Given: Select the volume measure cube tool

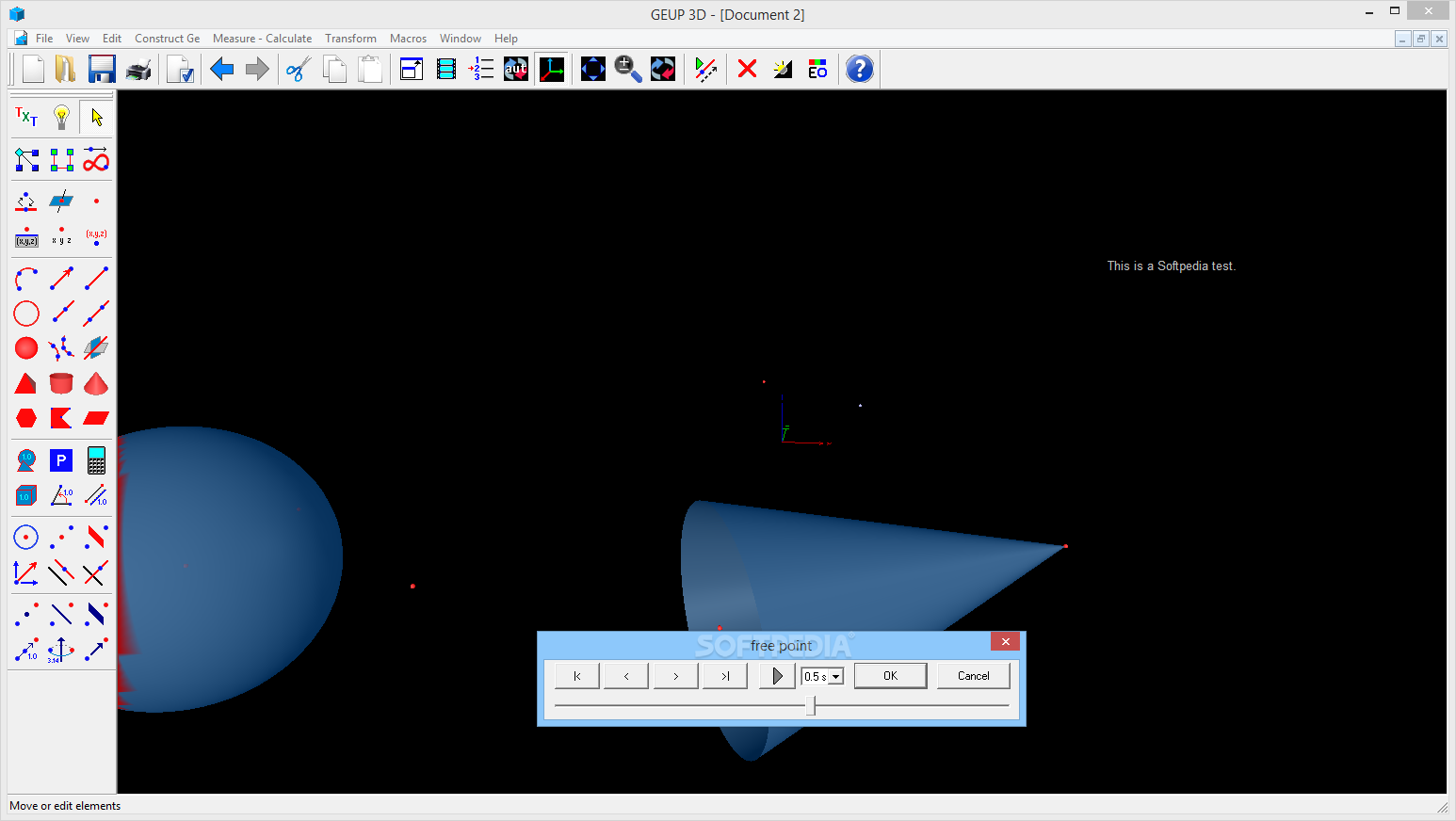Looking at the screenshot, I should tap(26, 495).
